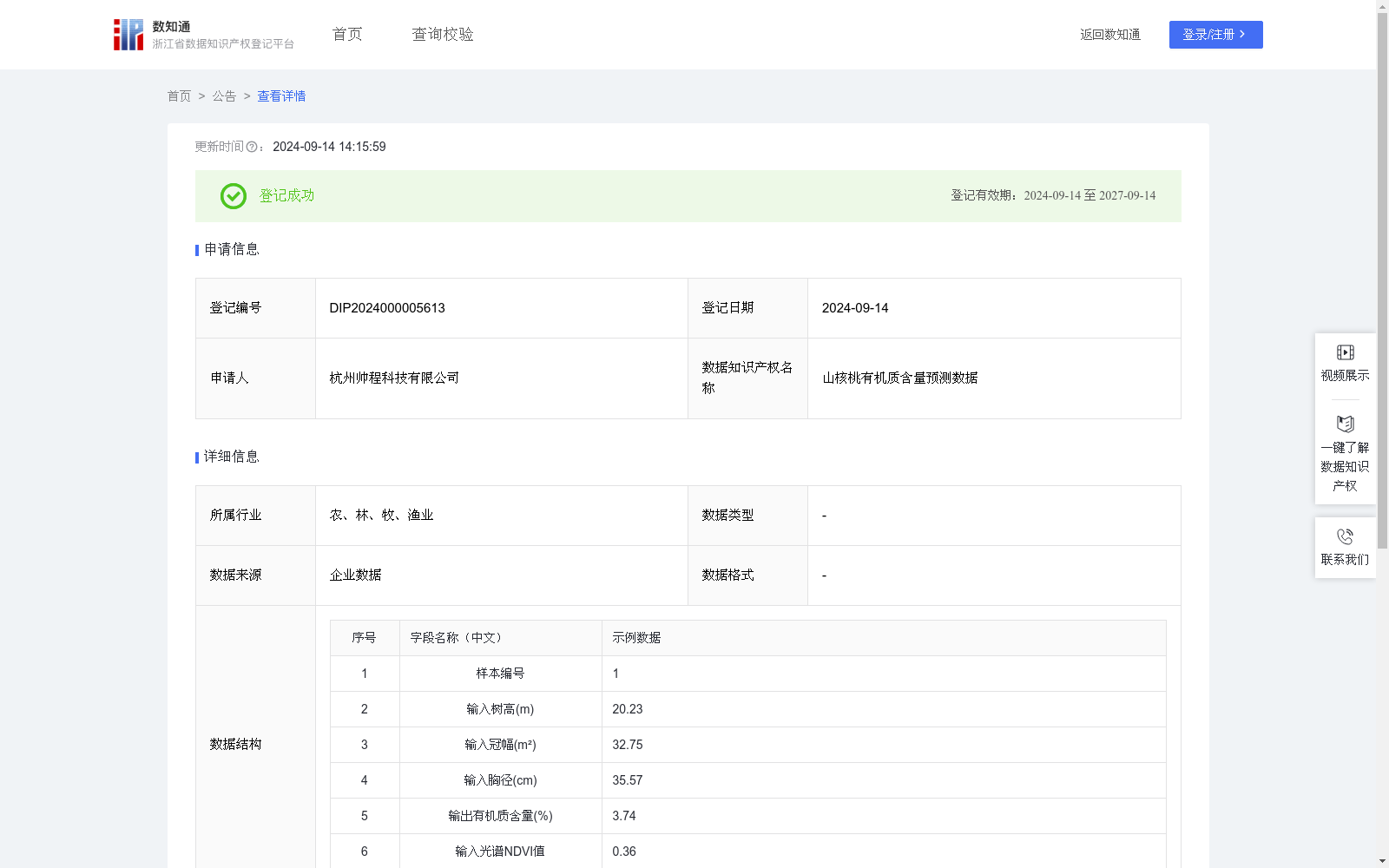Click scrollbar down arrow at bottom
Viewport: 1389px width, 868px height.
tap(1382, 861)
